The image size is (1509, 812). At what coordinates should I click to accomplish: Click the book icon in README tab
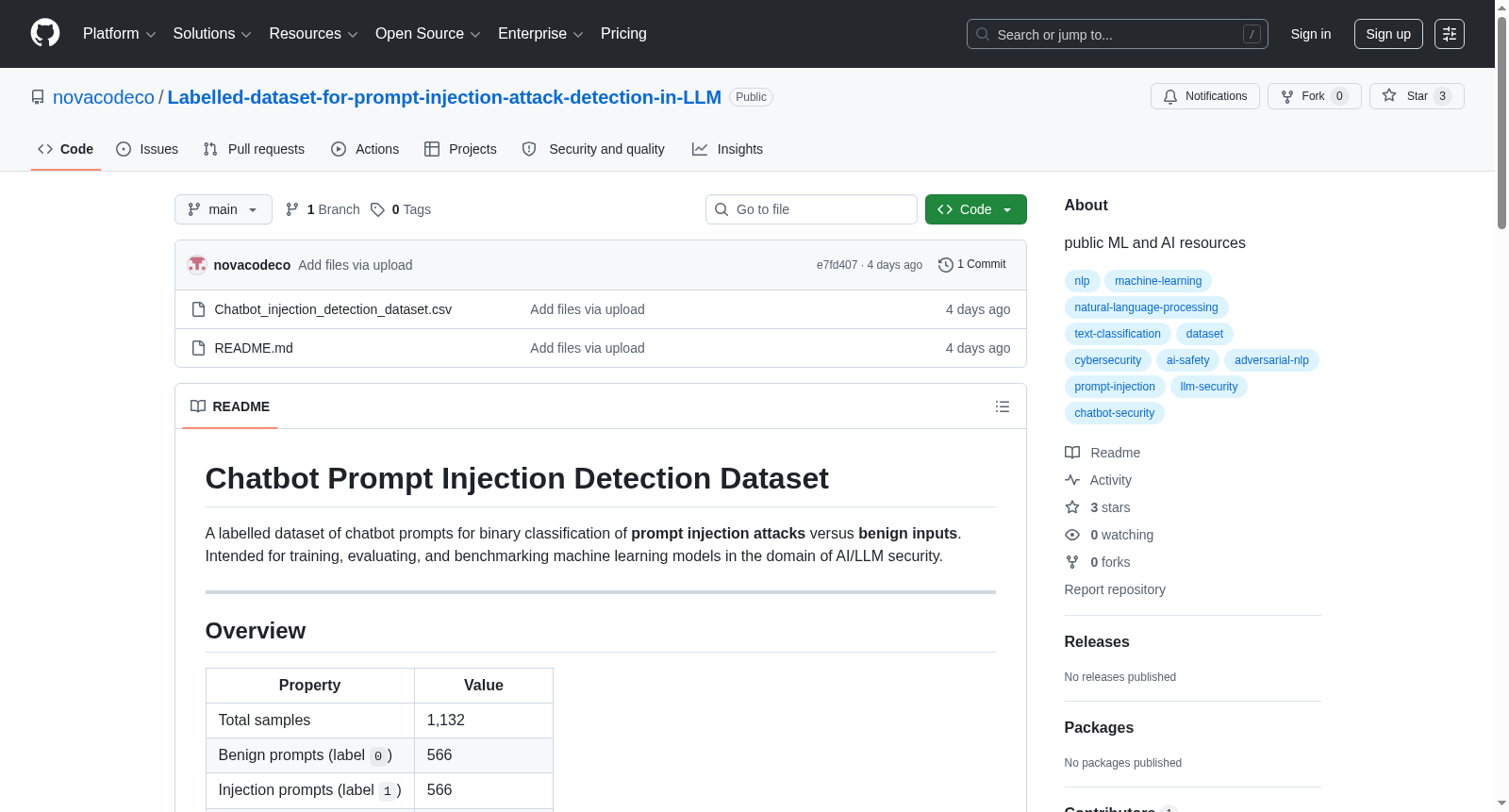(x=198, y=406)
